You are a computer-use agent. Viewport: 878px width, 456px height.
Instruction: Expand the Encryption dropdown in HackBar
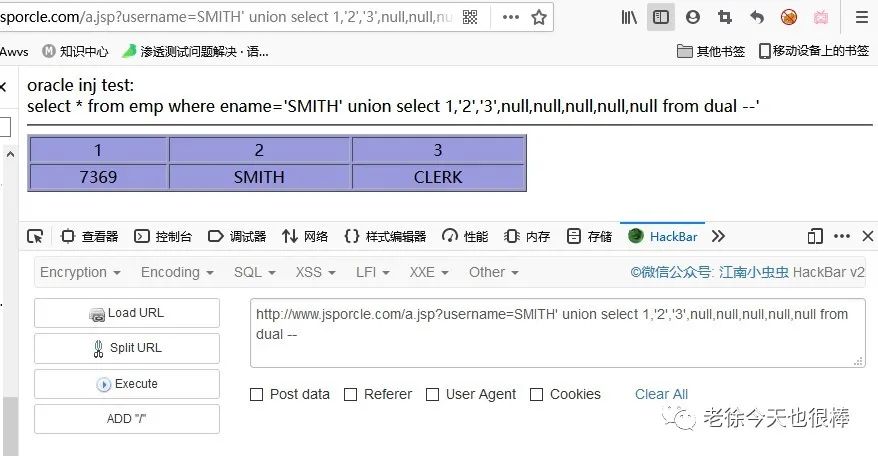click(80, 272)
